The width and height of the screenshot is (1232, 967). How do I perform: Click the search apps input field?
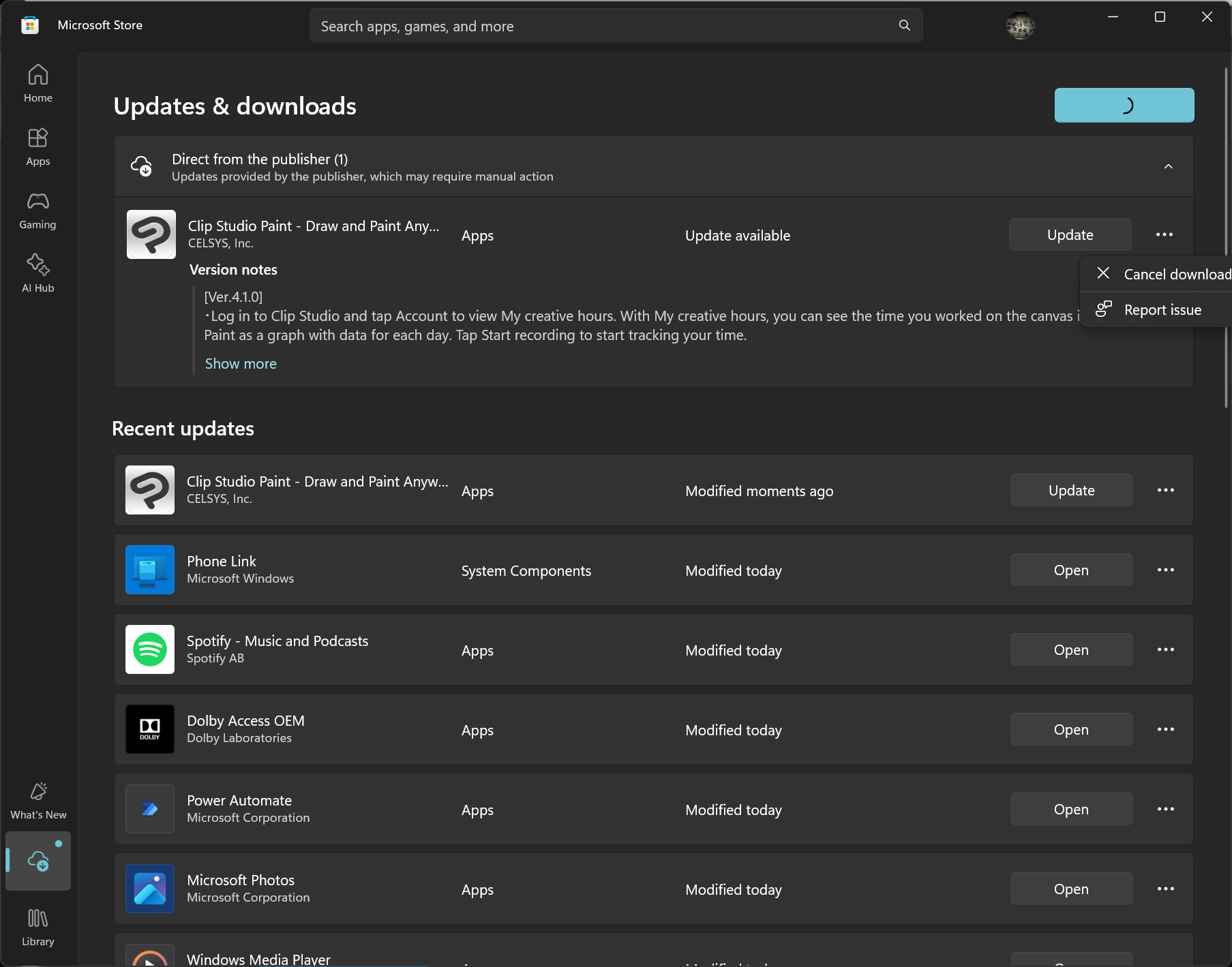[x=600, y=26]
